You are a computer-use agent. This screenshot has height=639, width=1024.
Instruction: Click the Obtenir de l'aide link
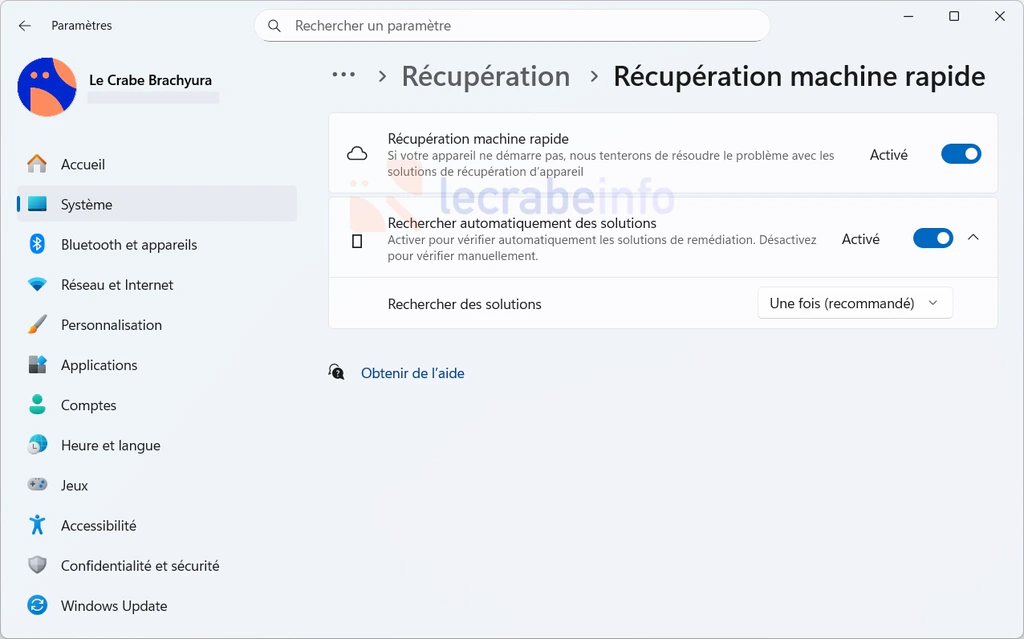pyautogui.click(x=412, y=373)
